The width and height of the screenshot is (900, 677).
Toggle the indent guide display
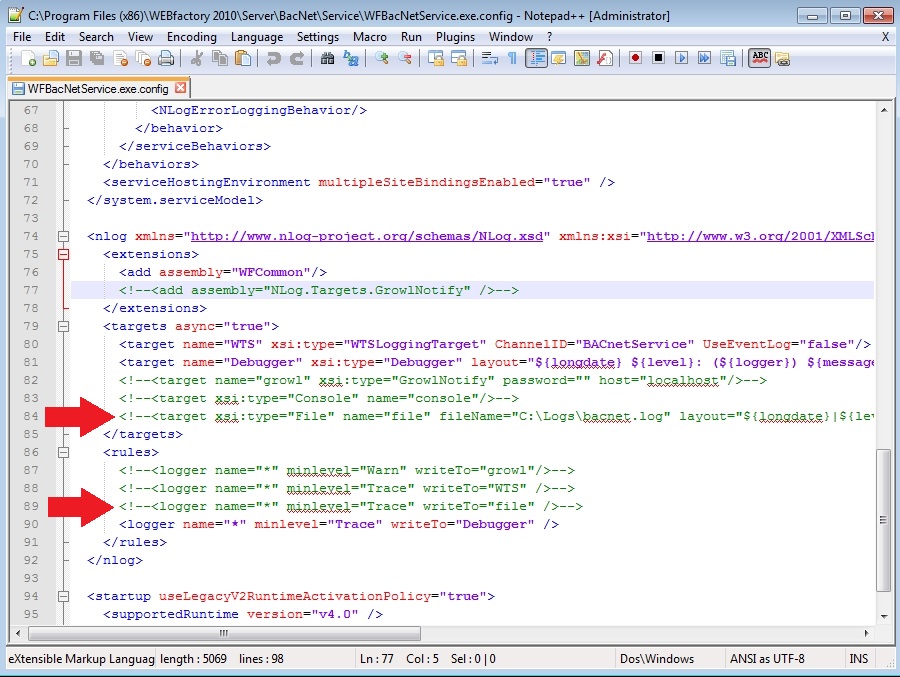pos(536,58)
